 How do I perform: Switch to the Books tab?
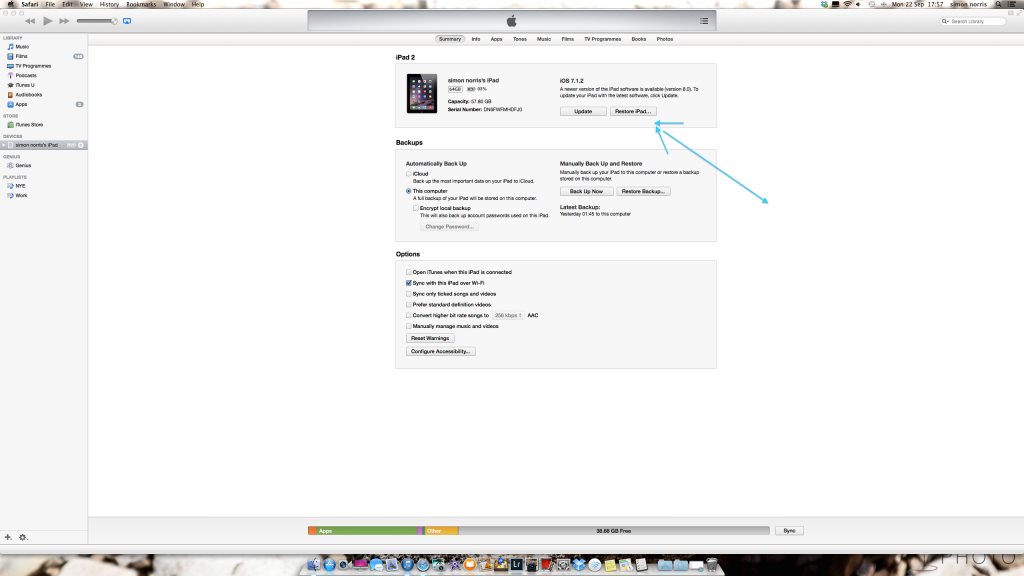click(639, 39)
